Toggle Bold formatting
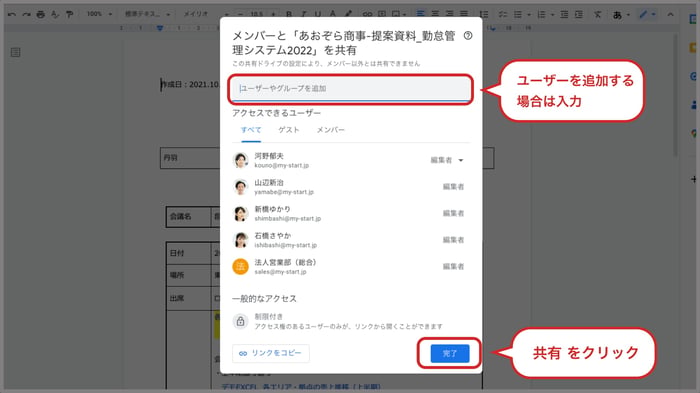The width and height of the screenshot is (700, 393). (x=289, y=14)
